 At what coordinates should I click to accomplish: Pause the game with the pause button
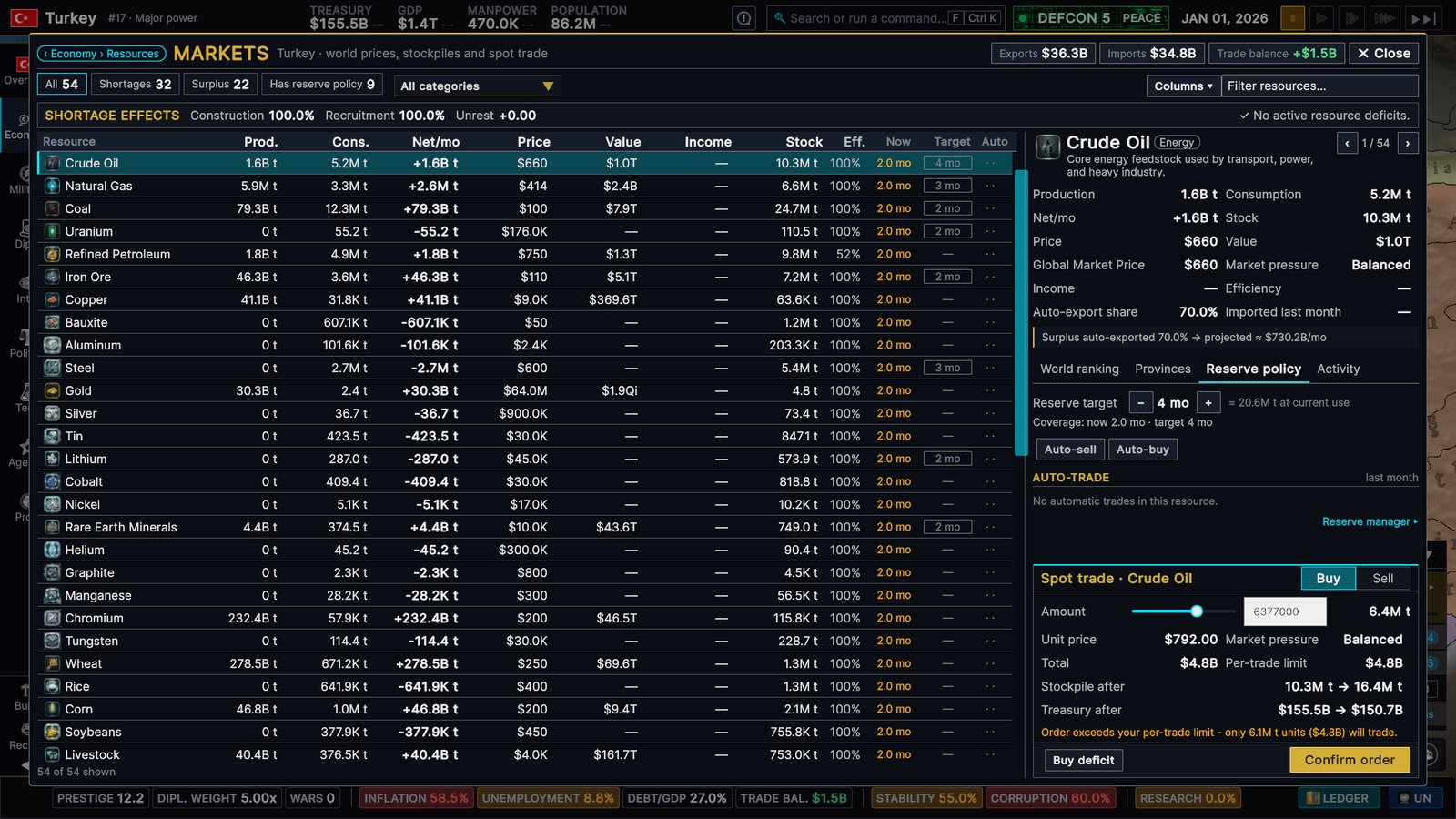pyautogui.click(x=1292, y=18)
